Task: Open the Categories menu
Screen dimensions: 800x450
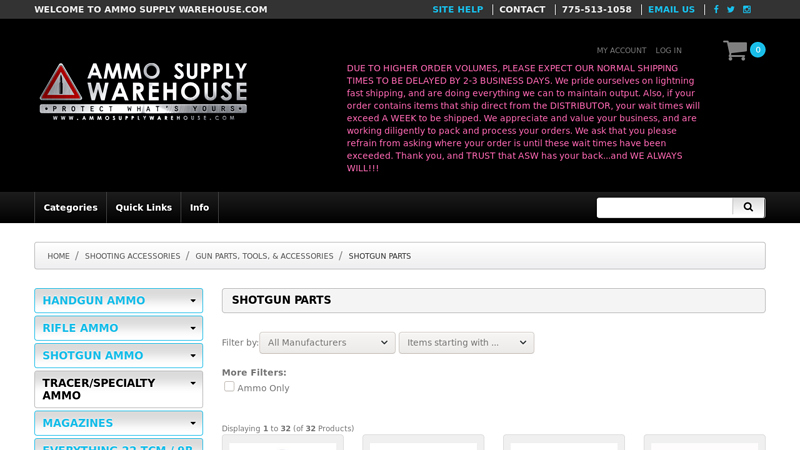Action: tap(70, 208)
